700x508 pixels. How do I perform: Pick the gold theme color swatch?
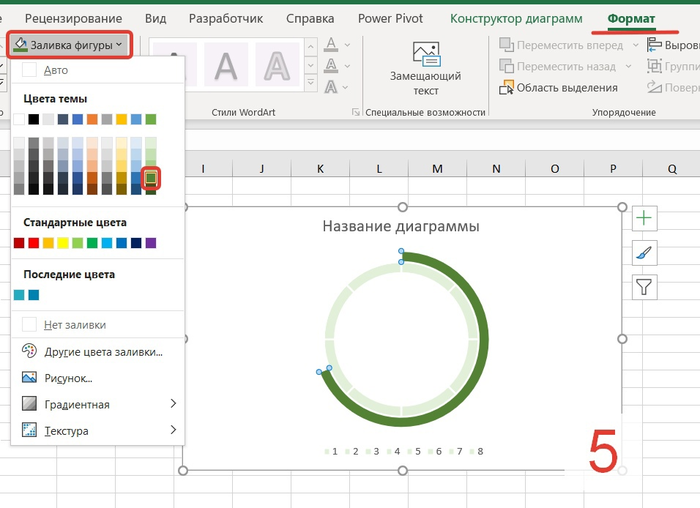coord(121,119)
